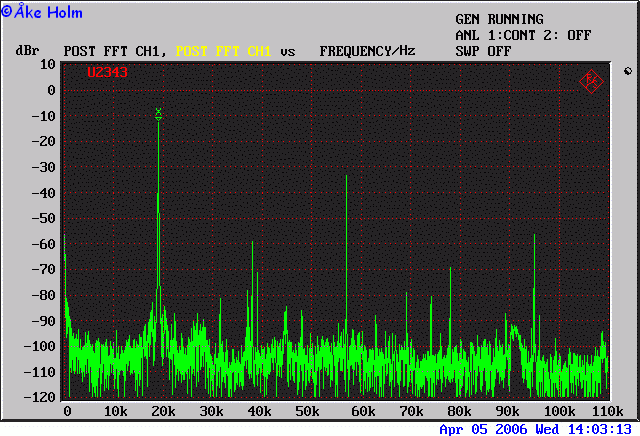
Task: Click the 0 level axis label
Action: pyautogui.click(x=51, y=90)
